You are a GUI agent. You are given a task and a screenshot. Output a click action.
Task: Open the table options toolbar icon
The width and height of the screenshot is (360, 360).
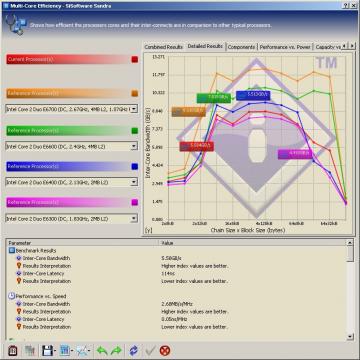click(x=64, y=351)
